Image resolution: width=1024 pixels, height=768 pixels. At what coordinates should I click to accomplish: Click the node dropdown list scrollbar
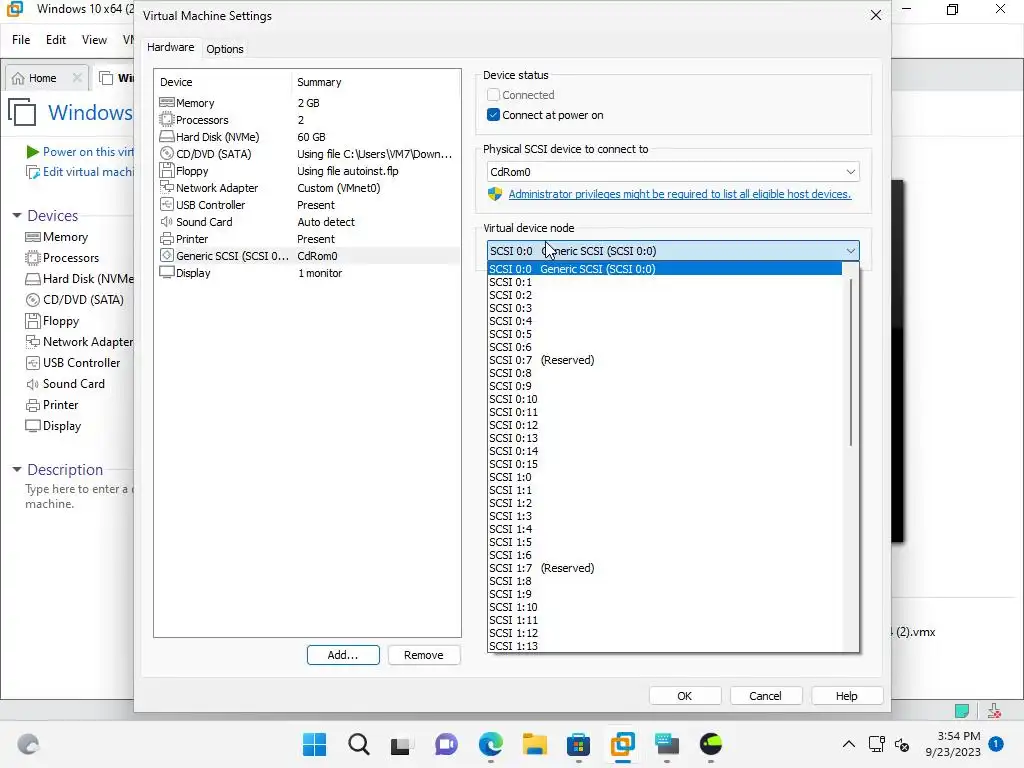point(850,362)
